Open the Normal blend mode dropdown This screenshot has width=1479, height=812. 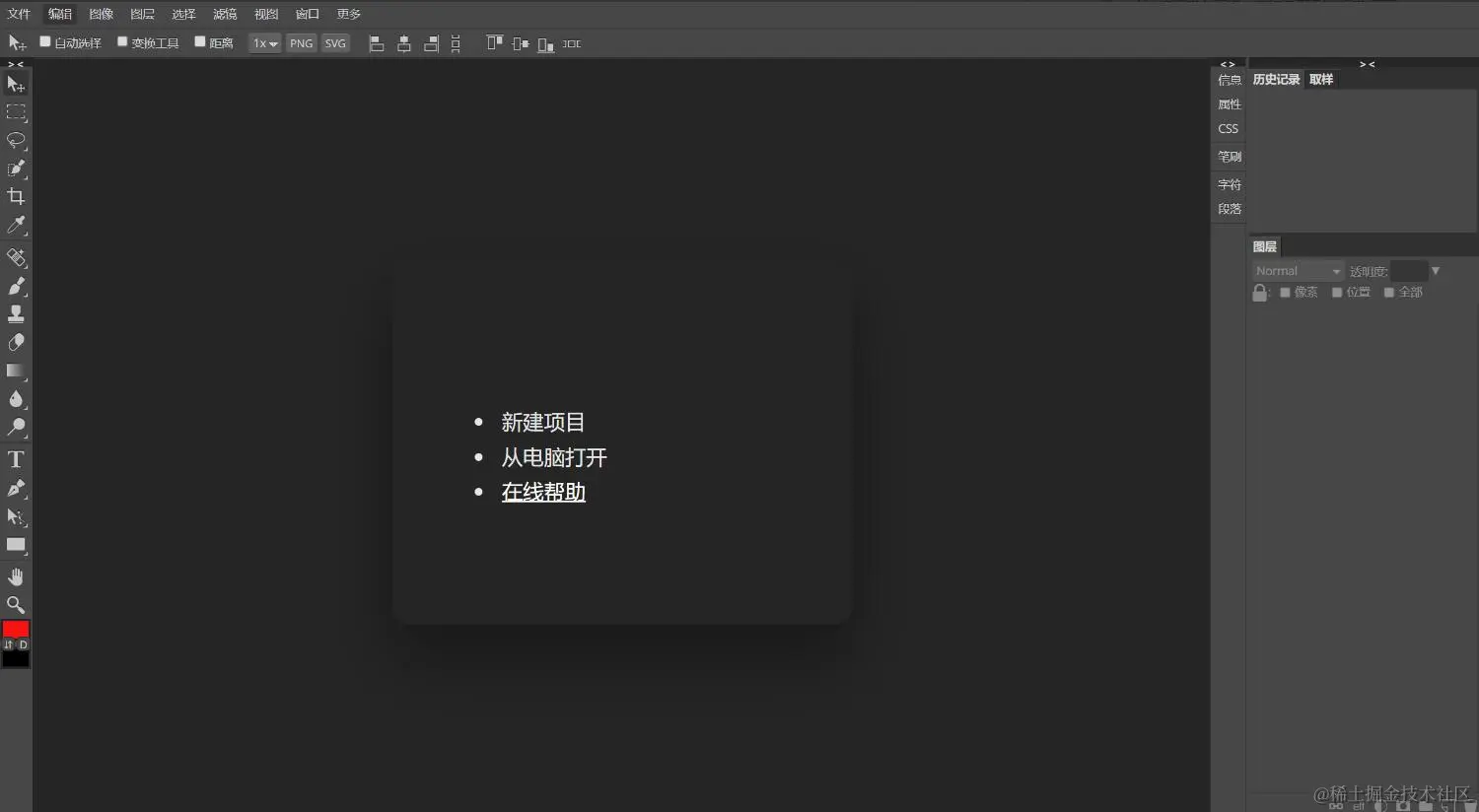click(x=1296, y=270)
